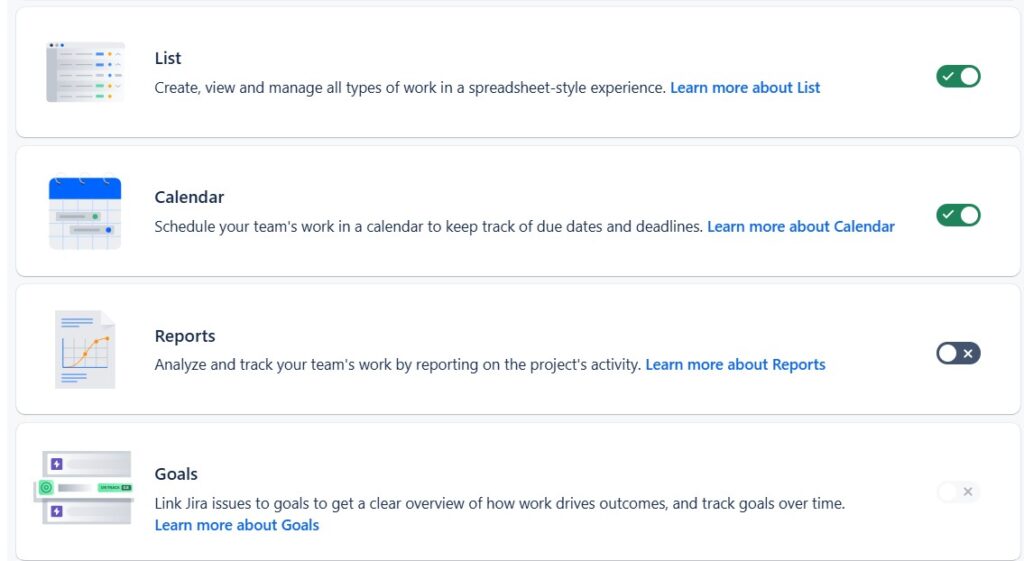Click the Calendar feature heading
The height and width of the screenshot is (561, 1024).
click(189, 197)
